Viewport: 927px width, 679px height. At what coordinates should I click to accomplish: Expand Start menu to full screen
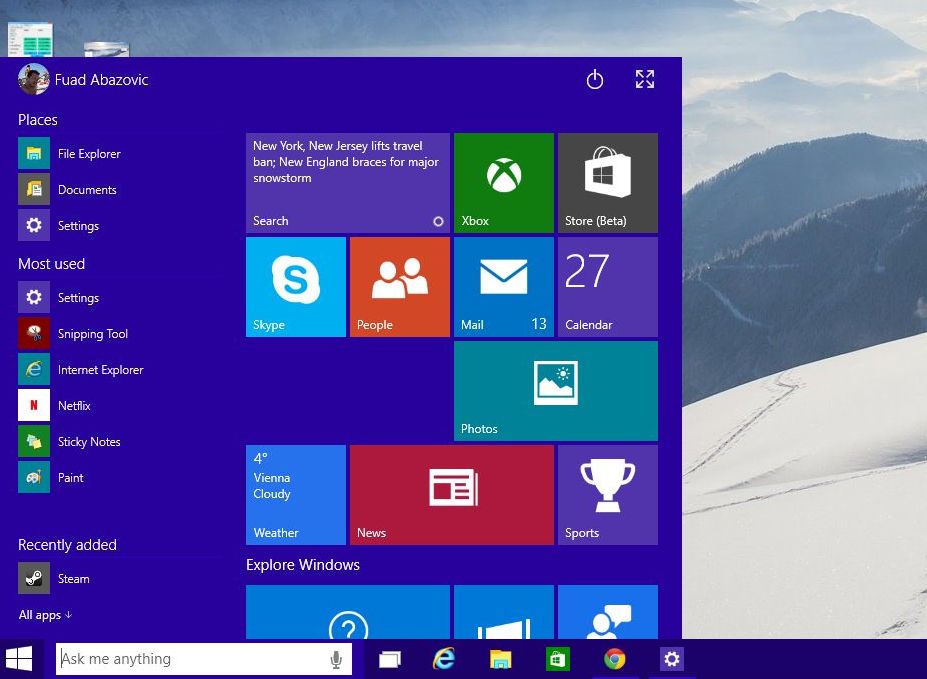(645, 80)
